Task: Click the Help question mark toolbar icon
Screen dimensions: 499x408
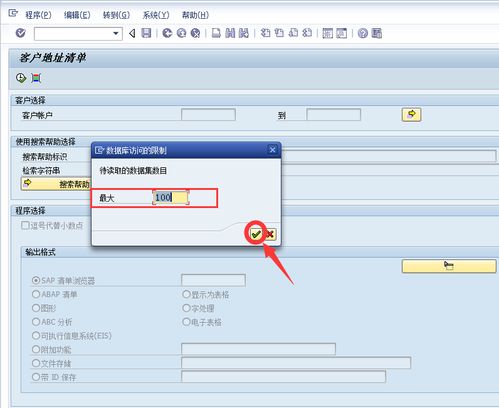Action: [363, 33]
